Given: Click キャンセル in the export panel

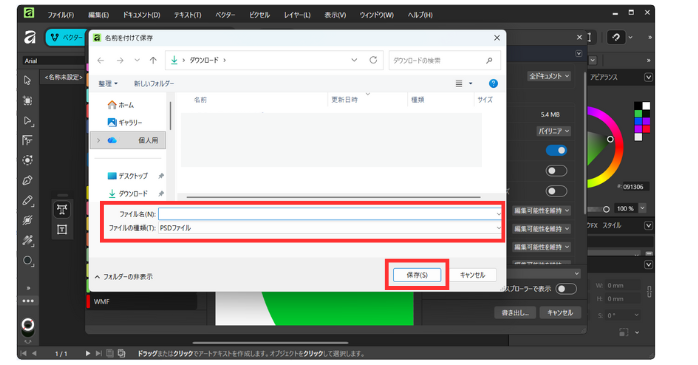Looking at the screenshot, I should pos(560,313).
